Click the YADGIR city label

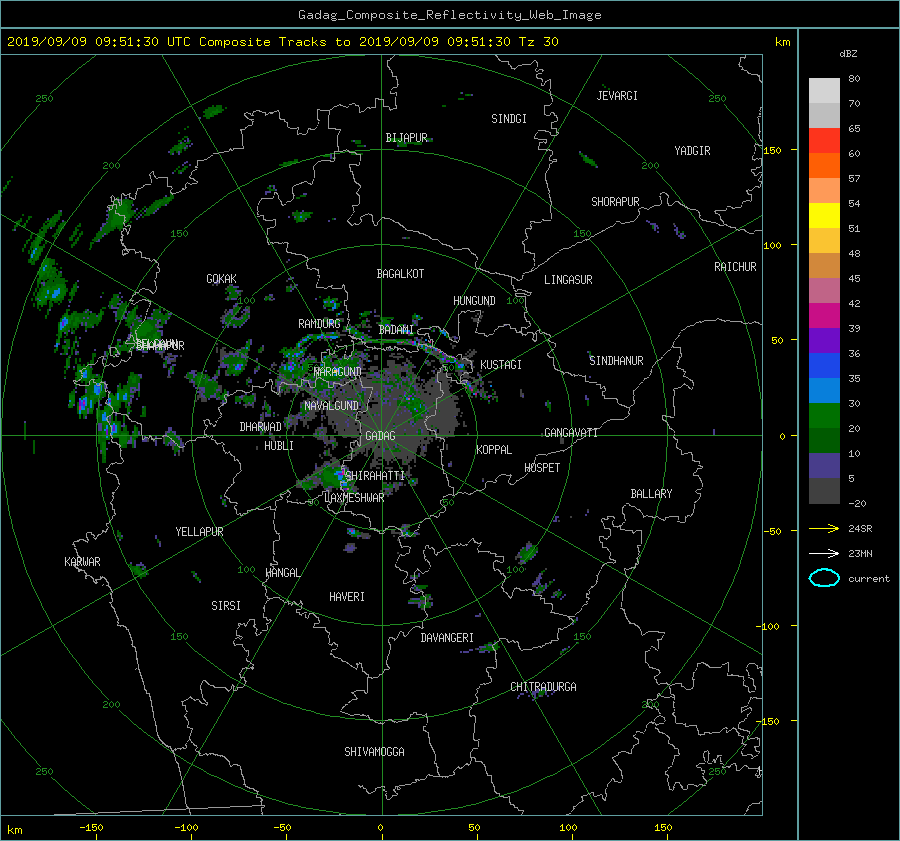pyautogui.click(x=692, y=151)
